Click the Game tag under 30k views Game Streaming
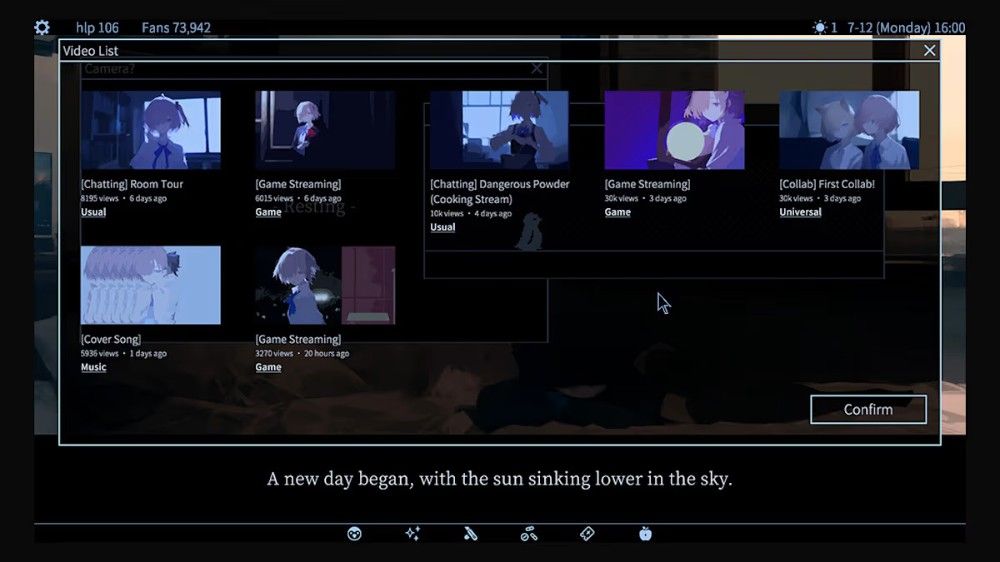 [617, 212]
